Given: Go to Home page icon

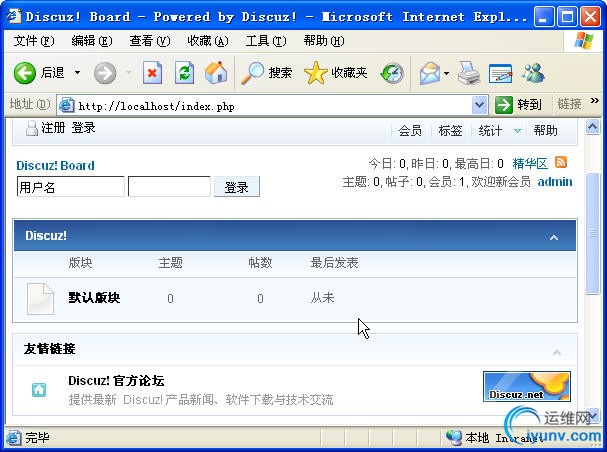Looking at the screenshot, I should tap(216, 73).
